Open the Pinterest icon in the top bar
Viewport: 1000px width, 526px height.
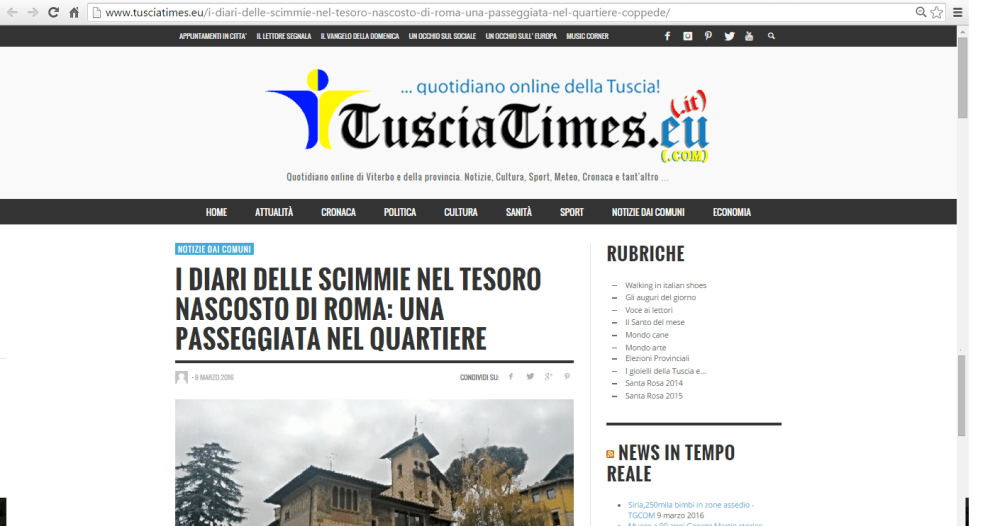click(x=708, y=36)
